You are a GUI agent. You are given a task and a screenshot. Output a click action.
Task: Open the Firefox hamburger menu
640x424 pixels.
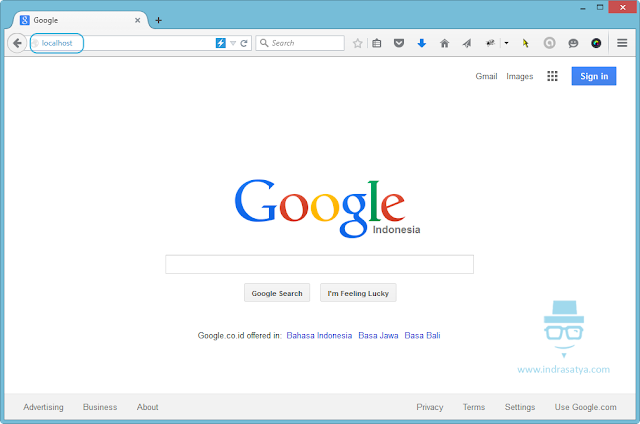622,43
